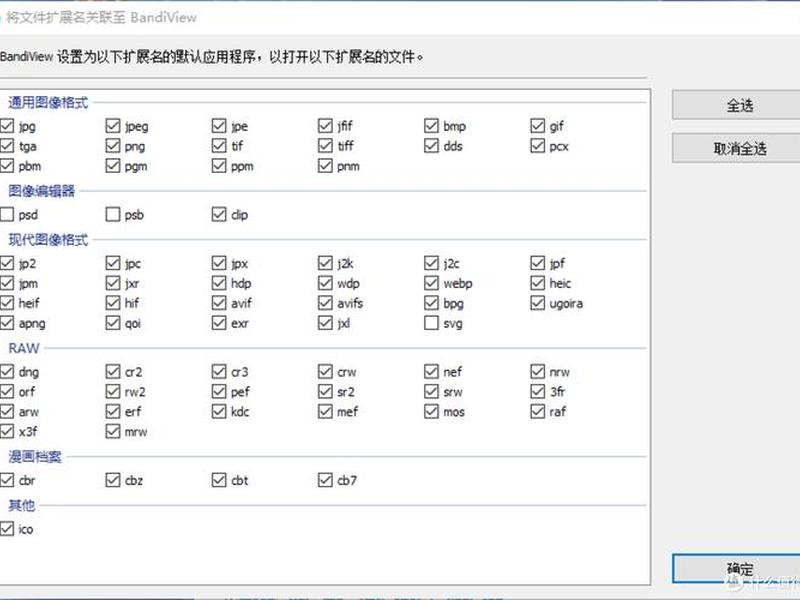Uncheck the cbz checkbox
800x600 pixels.
point(113,480)
